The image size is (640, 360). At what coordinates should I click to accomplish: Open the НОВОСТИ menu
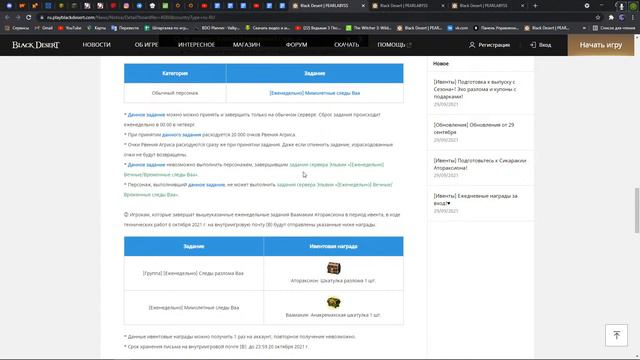pyautogui.click(x=96, y=45)
